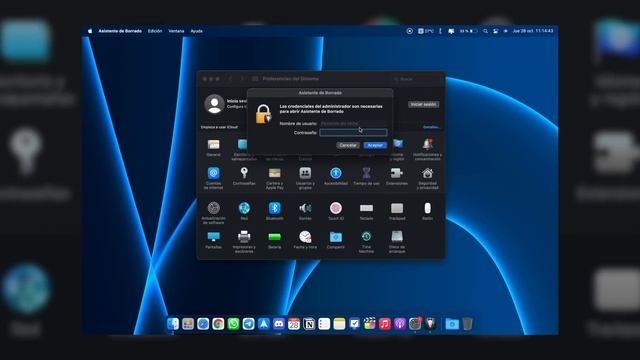The image size is (640, 360).
Task: Open Usuarios y grupos preferences
Action: click(305, 178)
